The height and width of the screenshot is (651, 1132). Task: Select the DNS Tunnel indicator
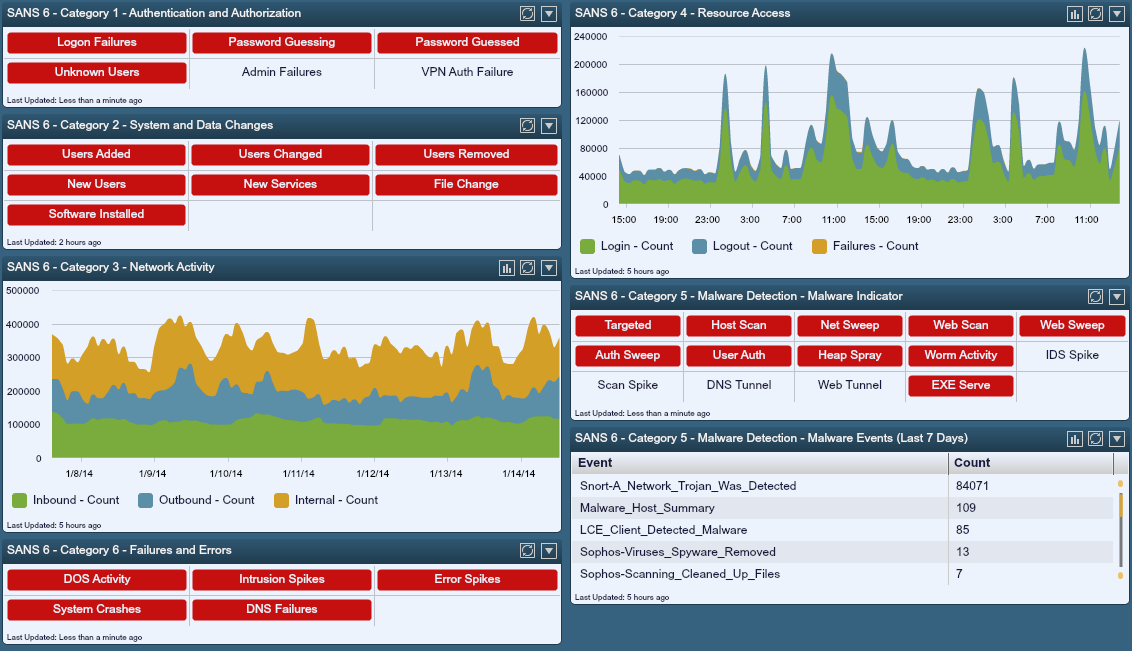coord(739,385)
